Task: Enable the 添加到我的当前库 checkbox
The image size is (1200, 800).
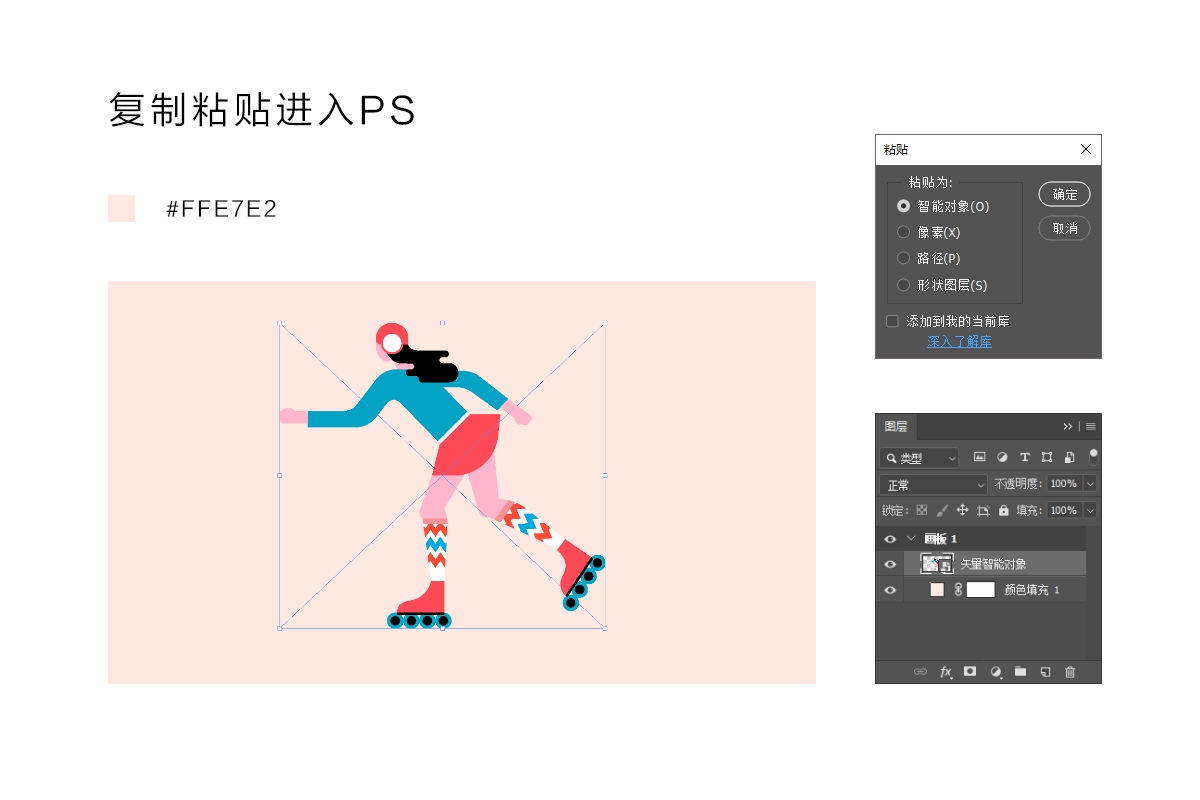Action: [892, 320]
